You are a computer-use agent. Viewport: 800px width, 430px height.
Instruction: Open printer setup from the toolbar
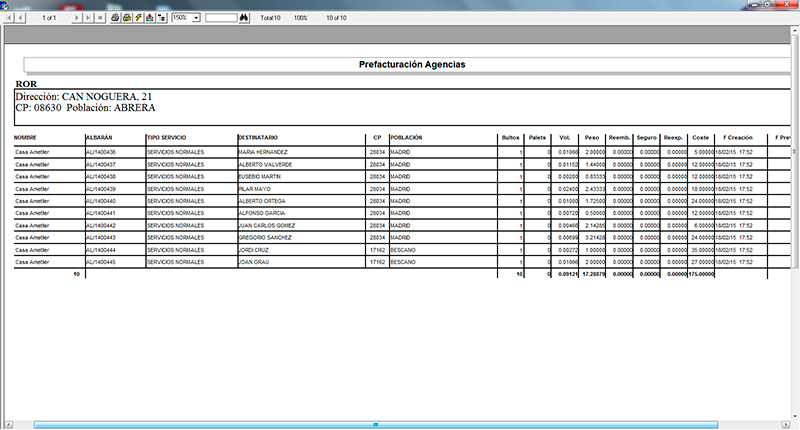(127, 18)
